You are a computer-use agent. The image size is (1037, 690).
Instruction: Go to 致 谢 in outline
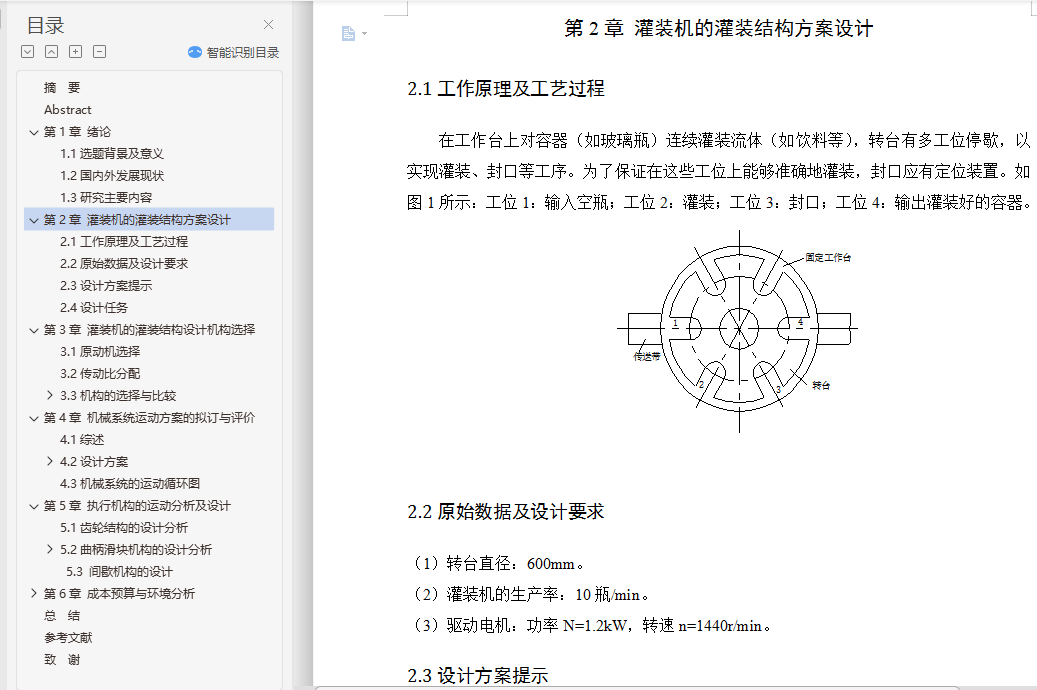point(62,660)
